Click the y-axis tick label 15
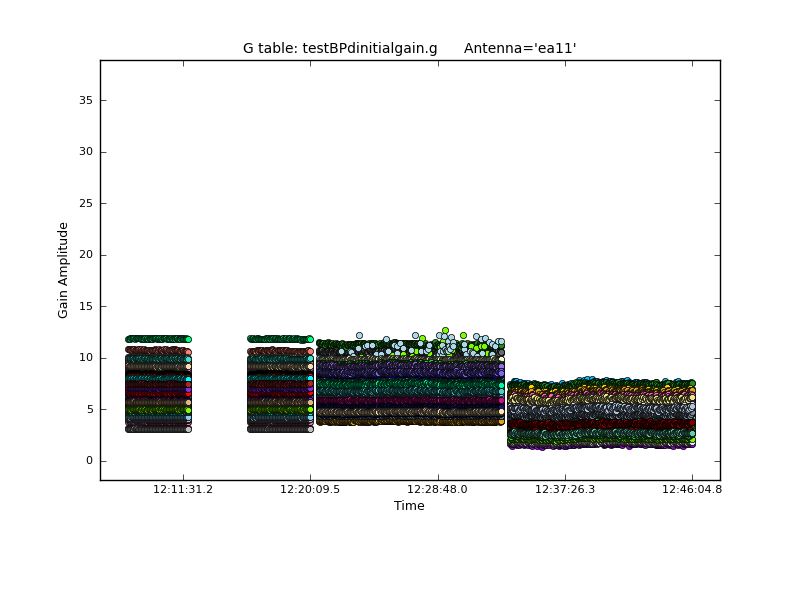Viewport: 800px width, 600px height. [86, 306]
